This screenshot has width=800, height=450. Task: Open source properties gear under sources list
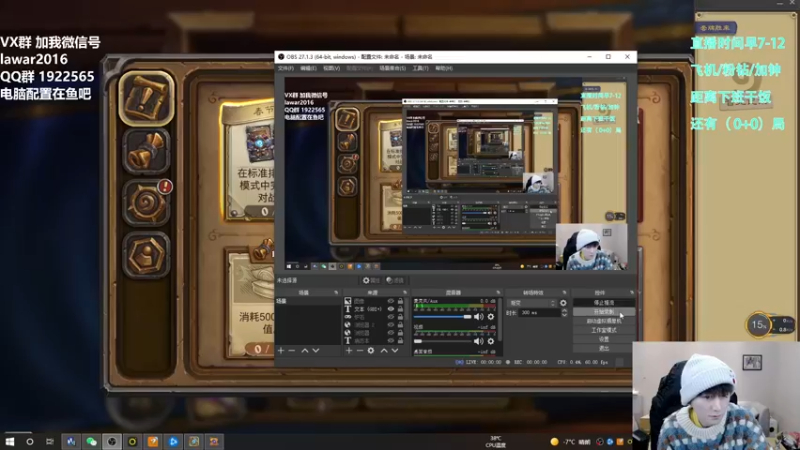click(x=371, y=351)
